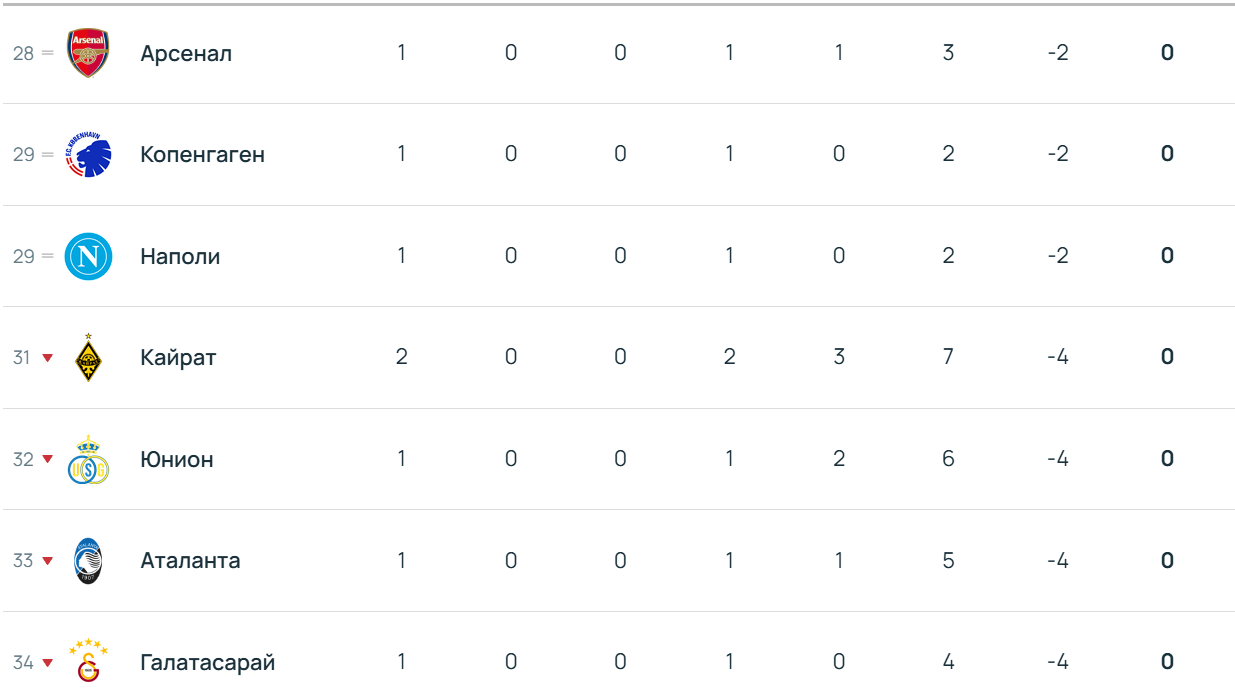The width and height of the screenshot is (1235, 695).
Task: Click the Arsenal club crest icon
Action: tap(88, 53)
